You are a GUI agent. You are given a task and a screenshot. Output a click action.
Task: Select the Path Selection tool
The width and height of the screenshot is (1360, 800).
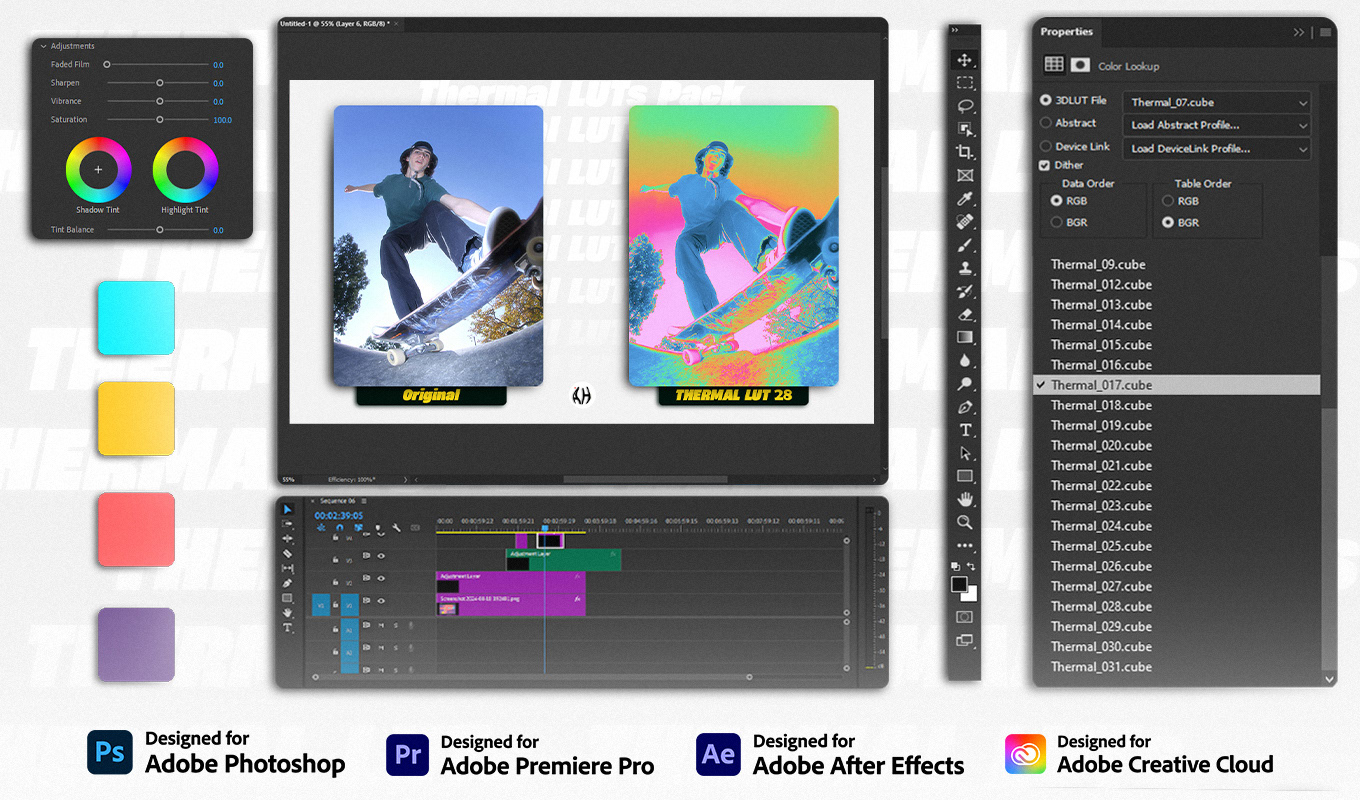pos(965,453)
